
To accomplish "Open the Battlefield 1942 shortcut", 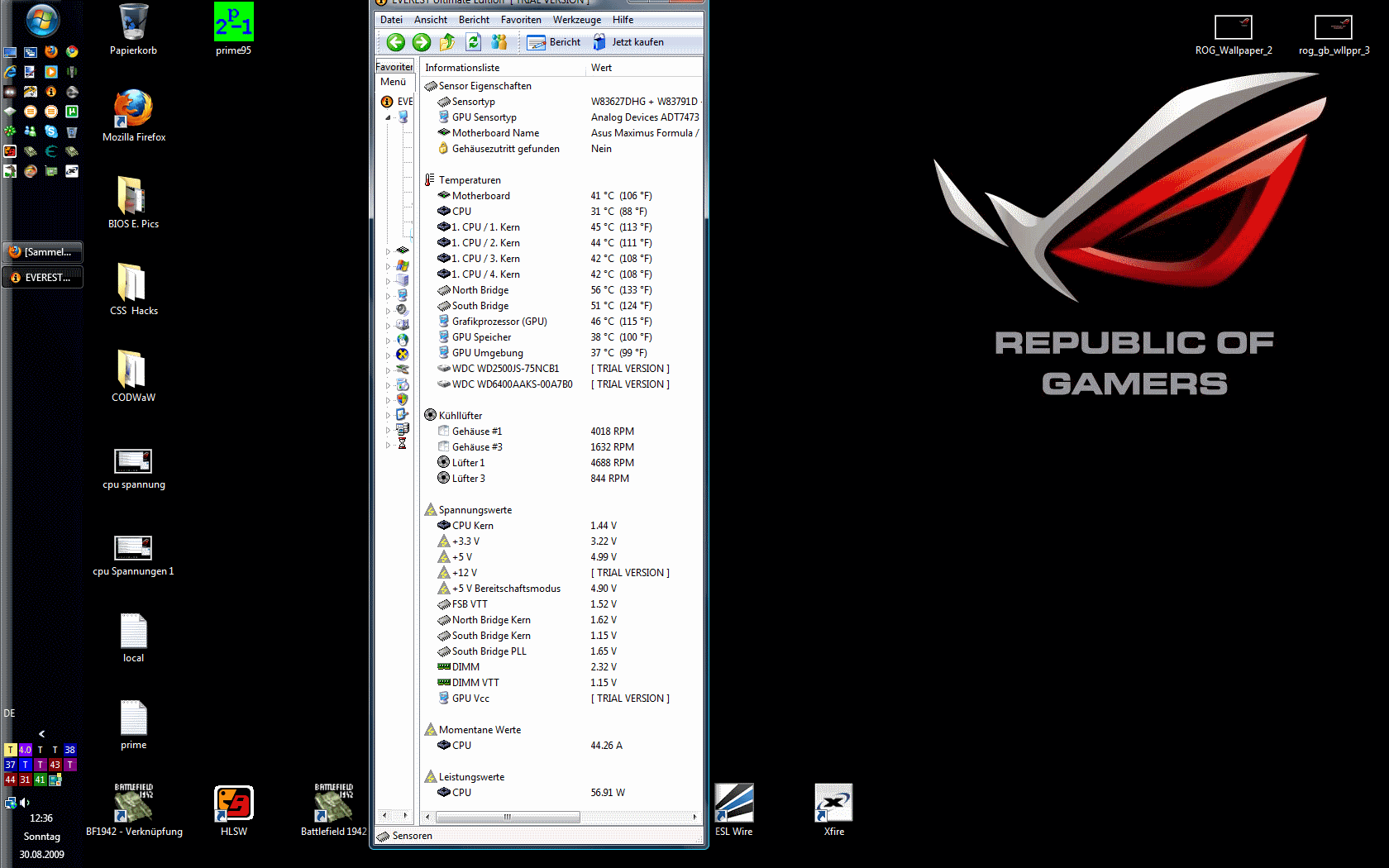I will (333, 810).
